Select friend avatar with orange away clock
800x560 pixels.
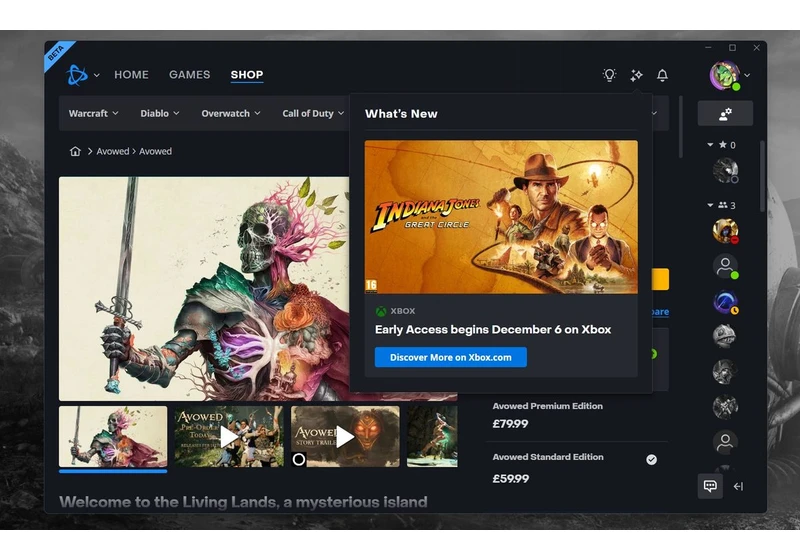pyautogui.click(x=725, y=301)
